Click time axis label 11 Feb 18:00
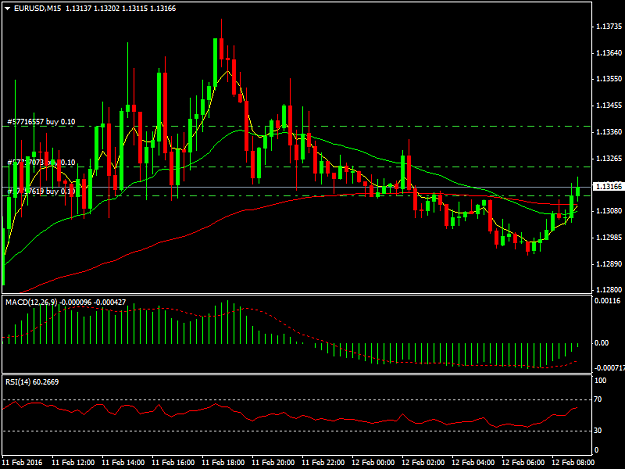This screenshot has width=625, height=469. tap(223, 462)
